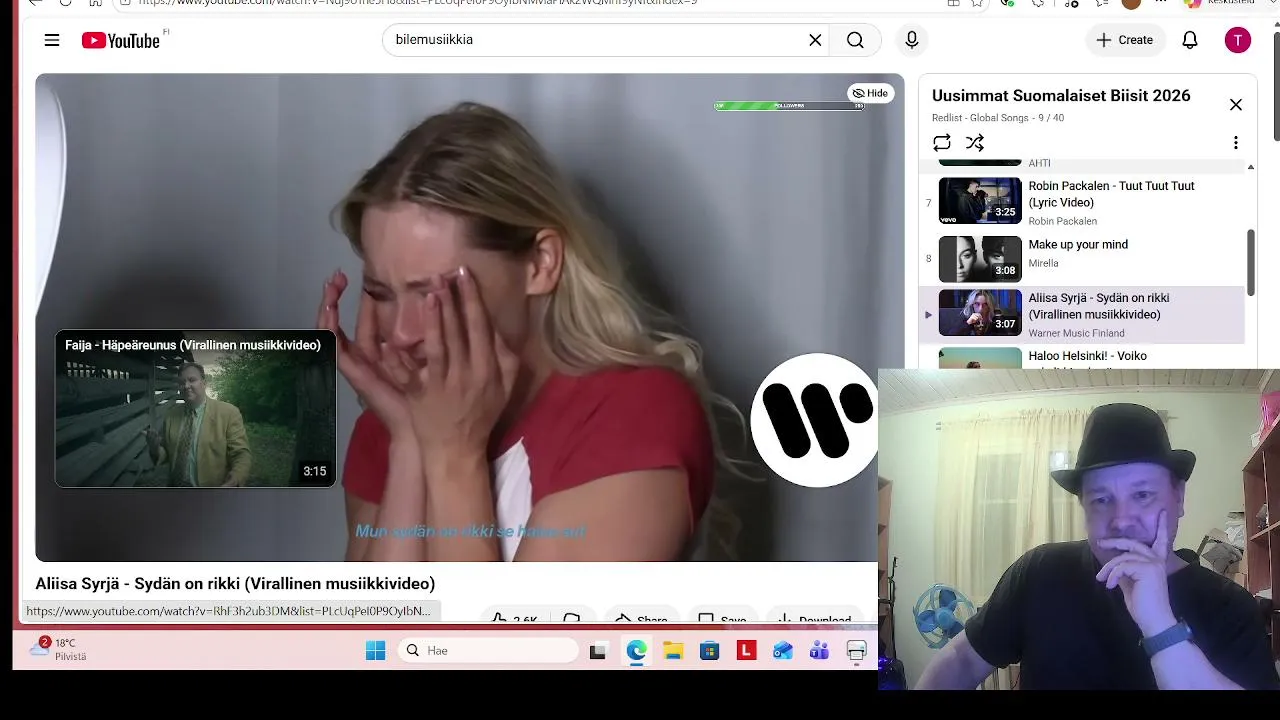Click the Warner Music channel logo on video
1280x720 pixels.
[x=814, y=420]
